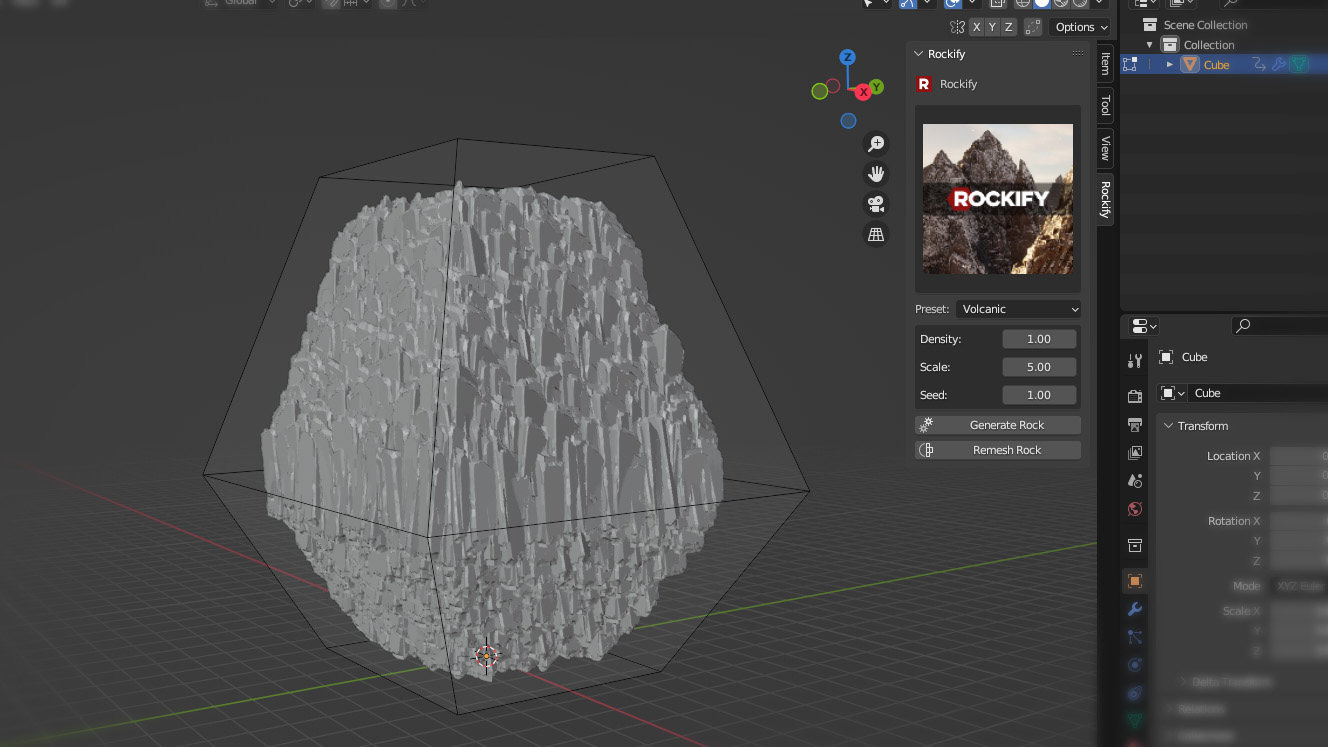Click the Location X value field
The width and height of the screenshot is (1328, 747).
click(x=1299, y=456)
